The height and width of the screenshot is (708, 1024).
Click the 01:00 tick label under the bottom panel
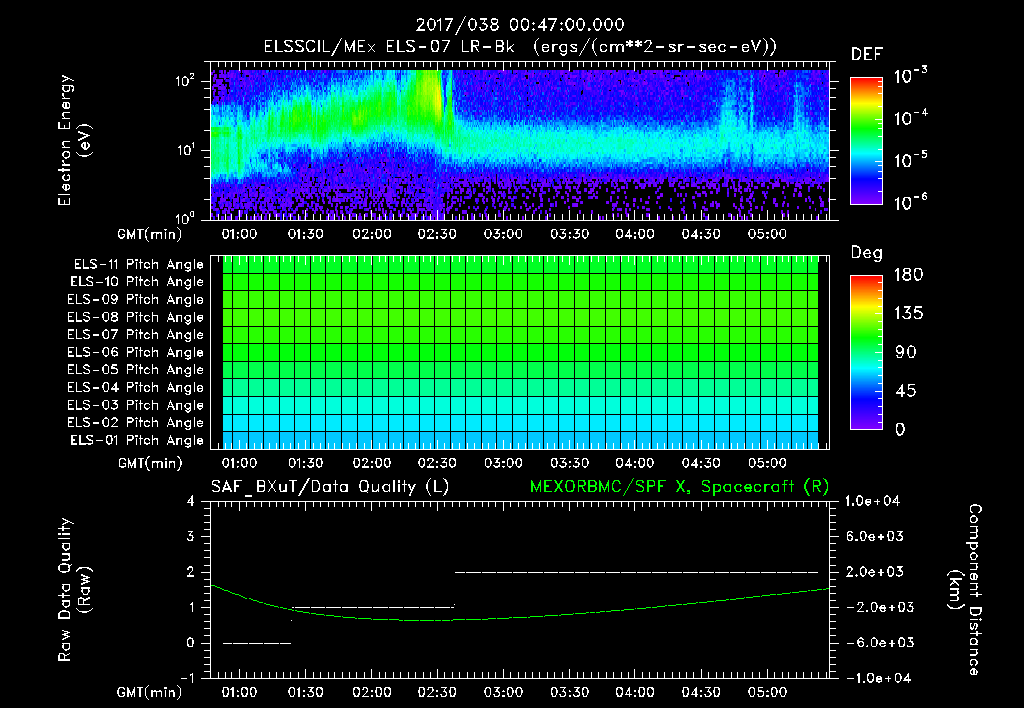click(240, 692)
